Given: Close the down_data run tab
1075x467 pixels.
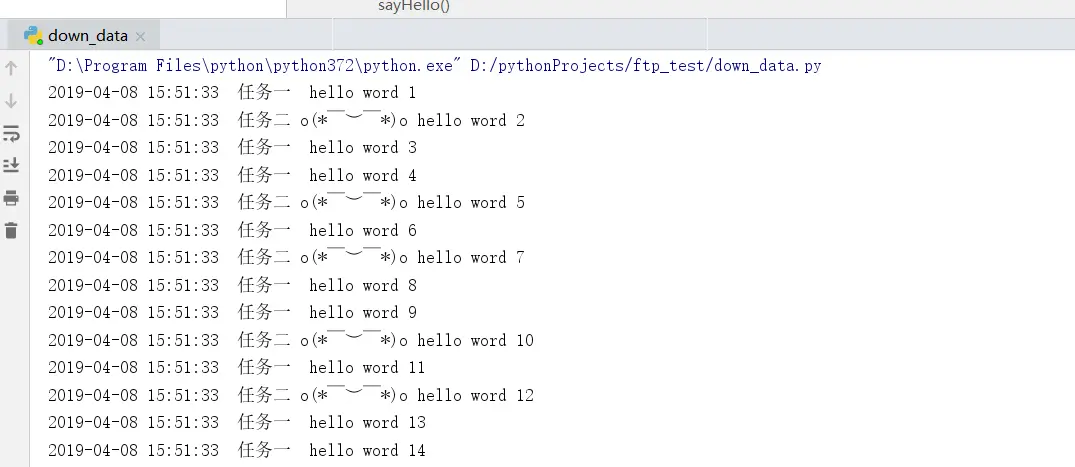Looking at the screenshot, I should coord(141,36).
